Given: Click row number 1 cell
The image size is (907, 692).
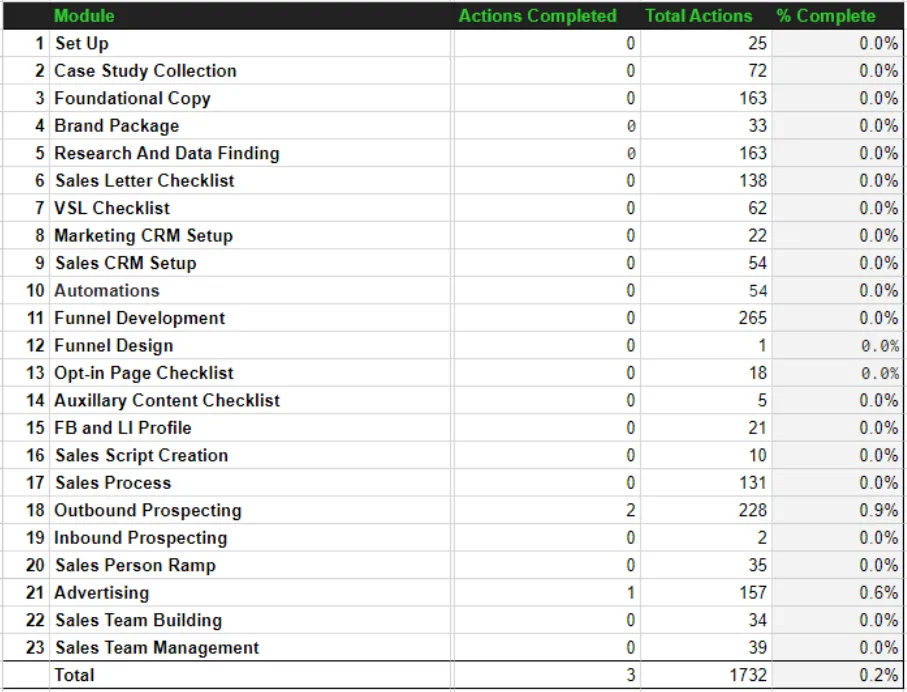Looking at the screenshot, I should [x=26, y=43].
